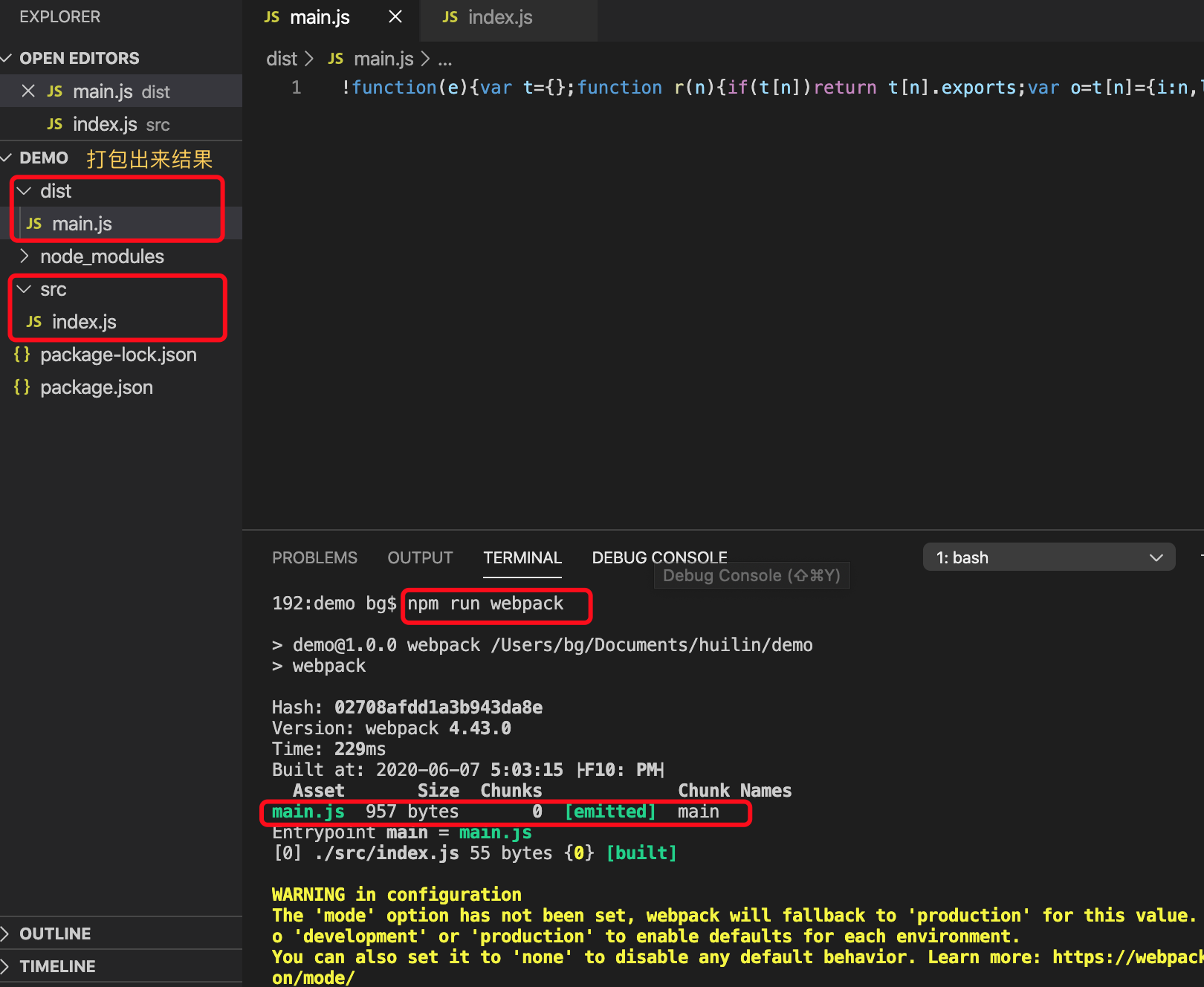This screenshot has width=1204, height=987.
Task: Click 'WARNING in configuration' line
Action: [x=397, y=895]
